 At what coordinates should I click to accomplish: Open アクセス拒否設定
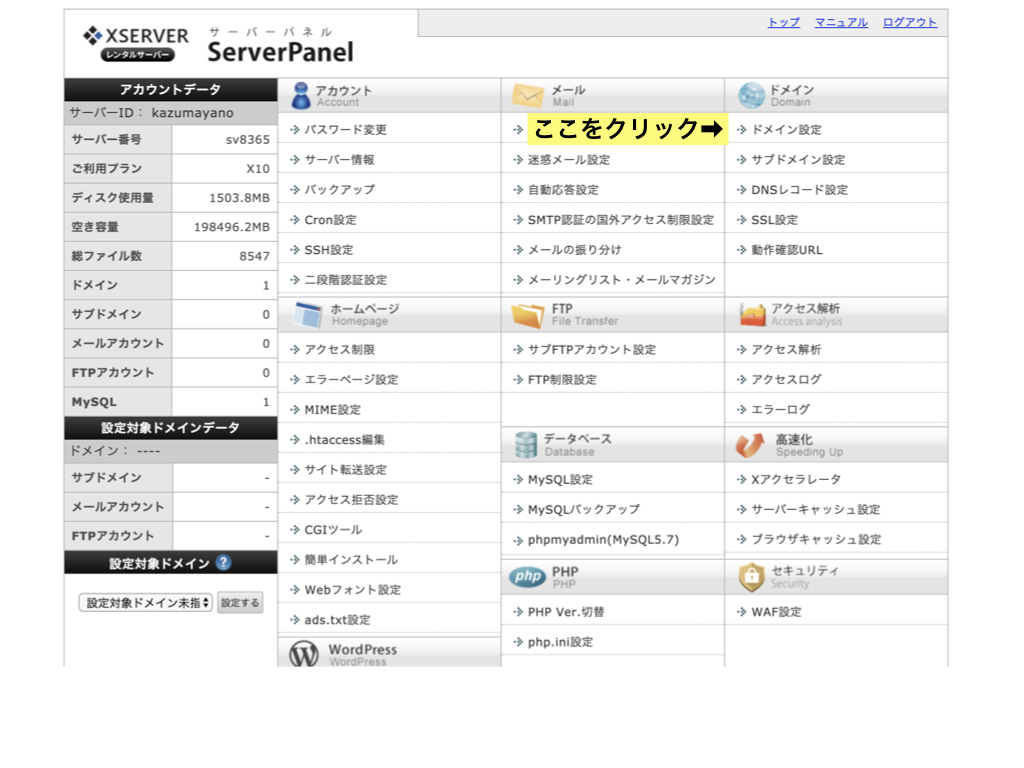pyautogui.click(x=351, y=500)
